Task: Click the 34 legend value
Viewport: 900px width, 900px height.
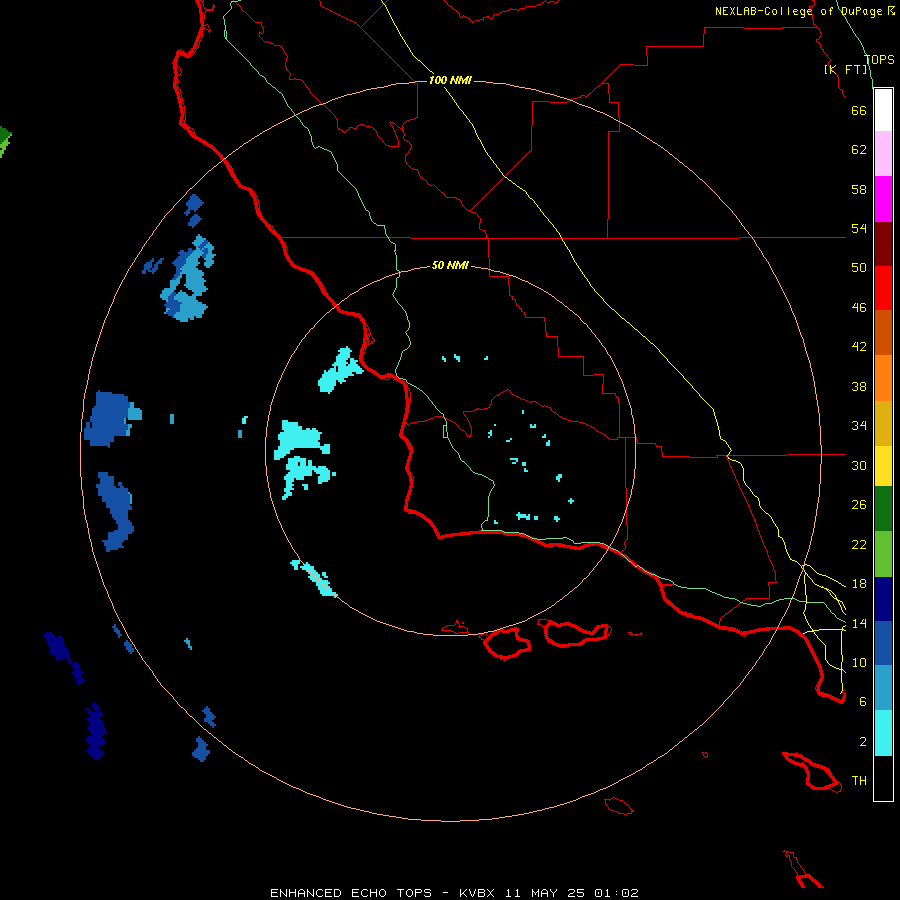Action: tap(859, 426)
